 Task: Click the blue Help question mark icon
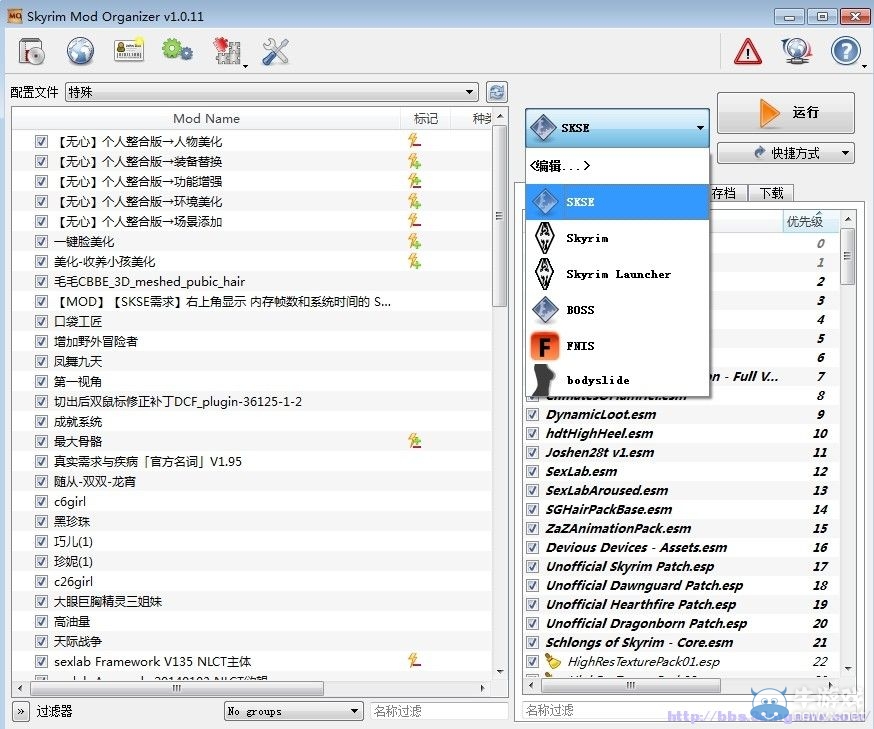[x=846, y=52]
